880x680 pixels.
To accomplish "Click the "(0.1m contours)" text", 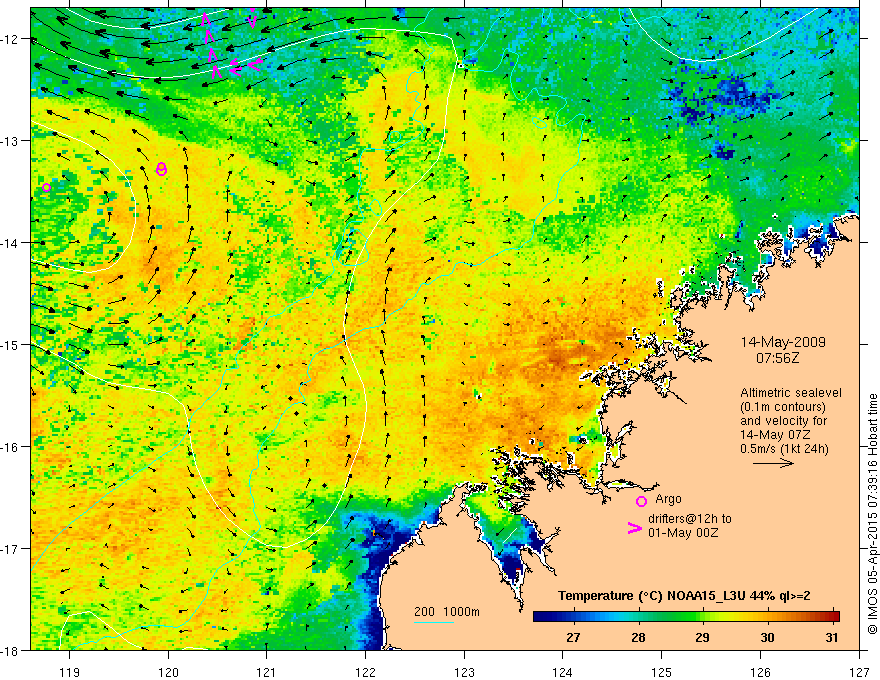I will point(782,407).
